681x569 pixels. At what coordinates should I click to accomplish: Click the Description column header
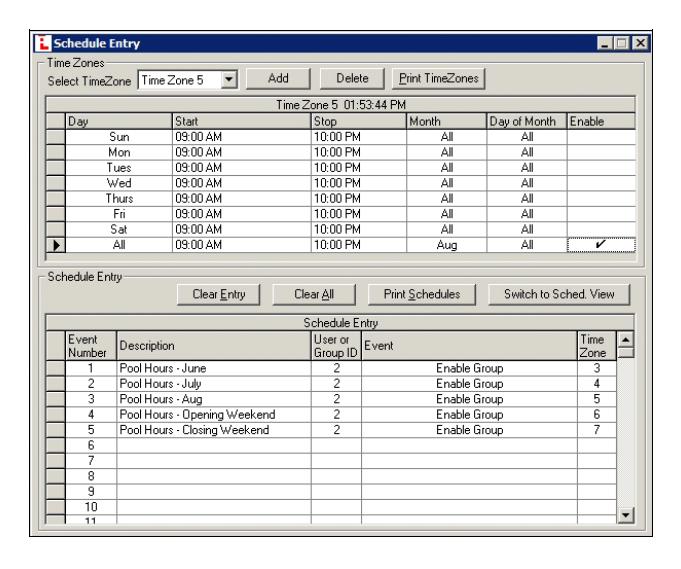tap(214, 346)
